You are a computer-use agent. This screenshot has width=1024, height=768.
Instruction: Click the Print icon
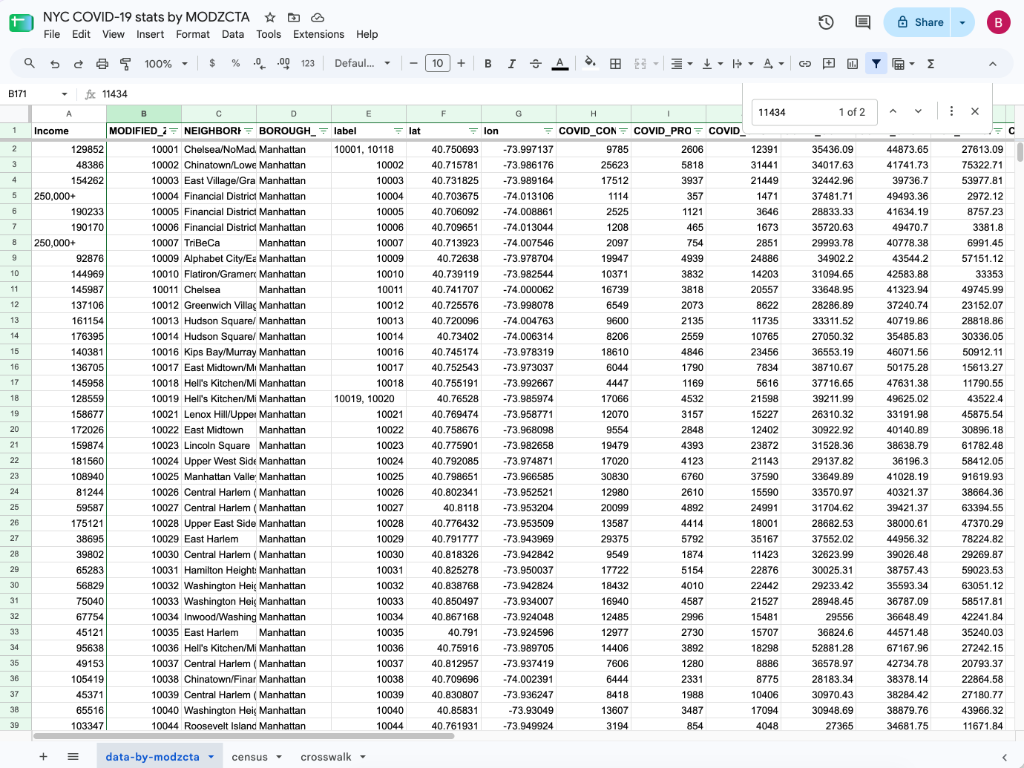102,63
